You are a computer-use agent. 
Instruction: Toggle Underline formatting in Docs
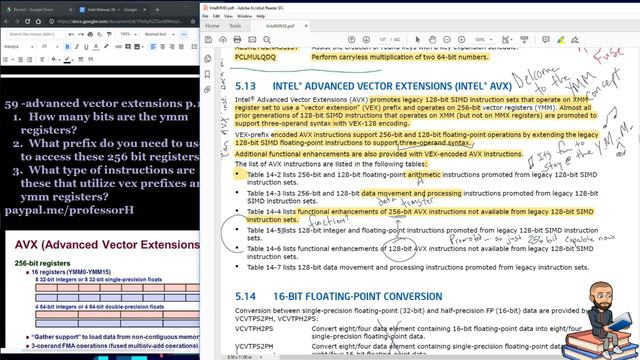[x=86, y=47]
